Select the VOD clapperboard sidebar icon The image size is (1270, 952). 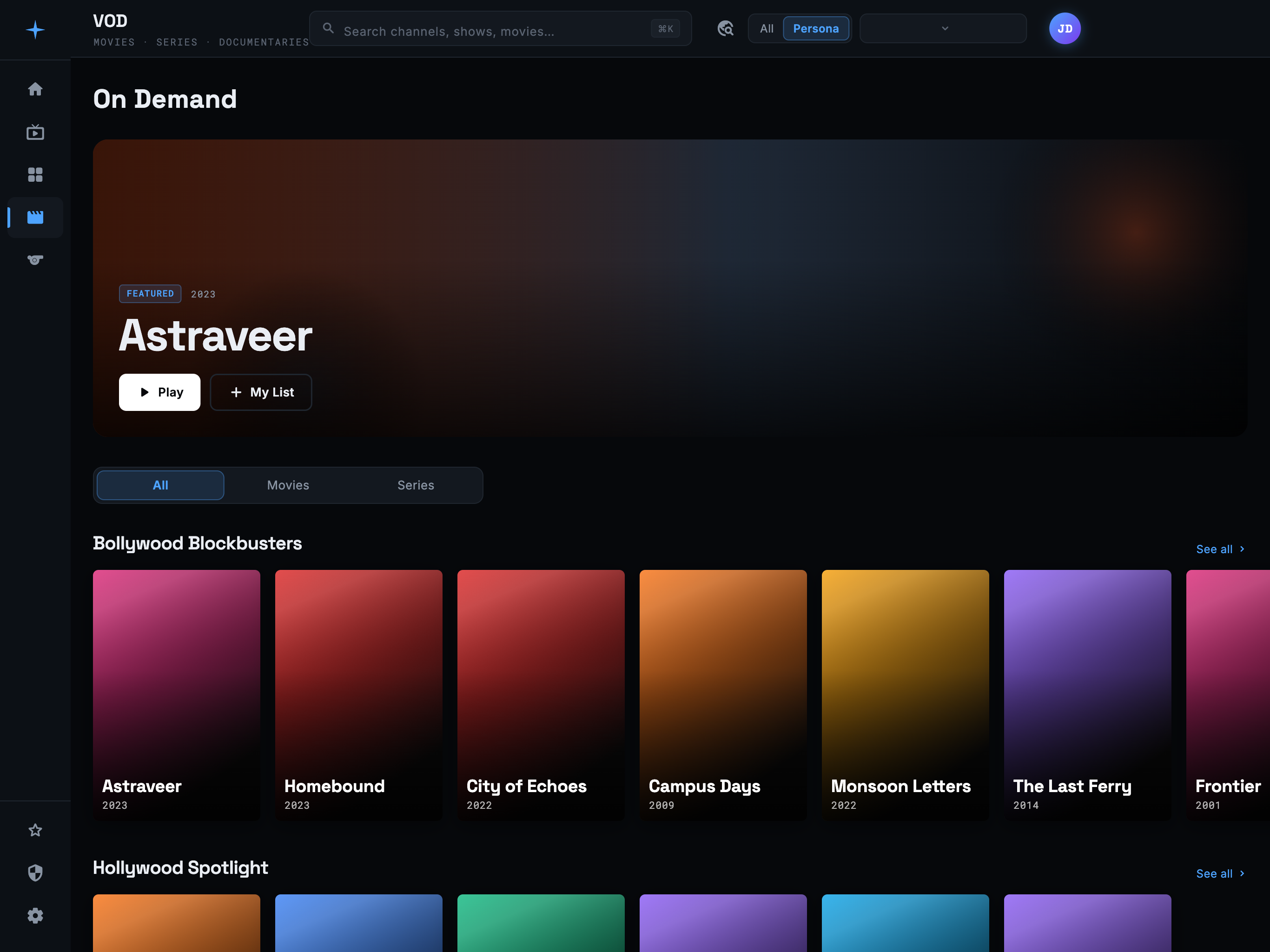tap(35, 217)
